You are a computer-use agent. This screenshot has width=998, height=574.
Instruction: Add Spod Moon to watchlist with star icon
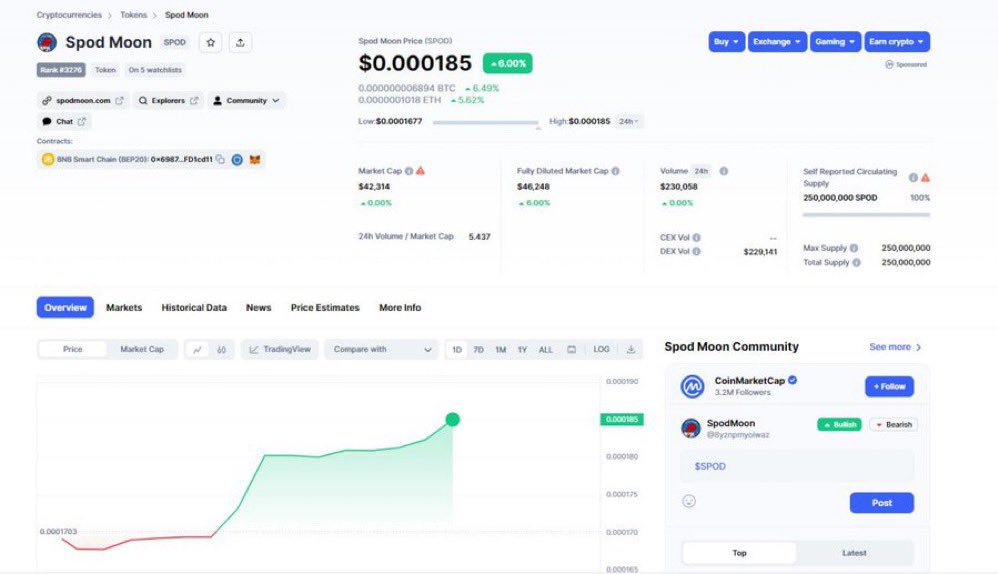[x=211, y=43]
